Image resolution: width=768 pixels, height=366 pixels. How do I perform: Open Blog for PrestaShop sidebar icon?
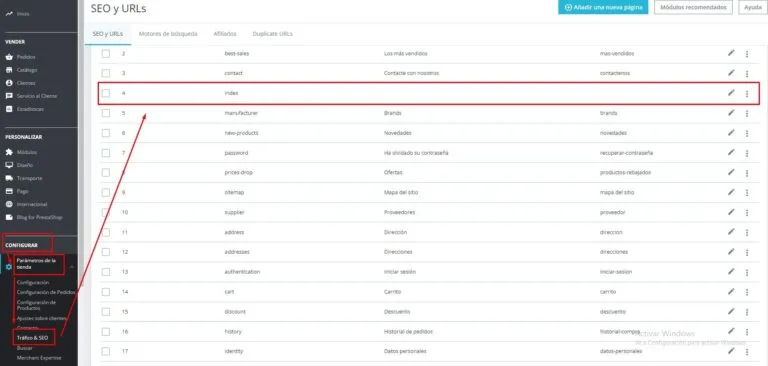pyautogui.click(x=9, y=217)
